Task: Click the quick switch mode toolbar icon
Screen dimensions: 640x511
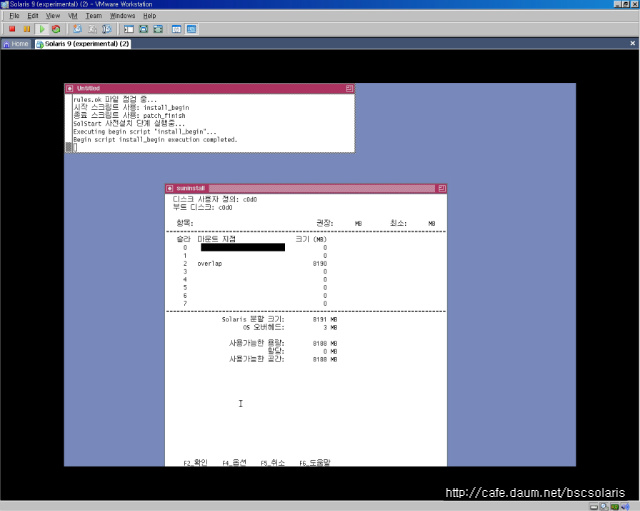Action: coord(158,29)
